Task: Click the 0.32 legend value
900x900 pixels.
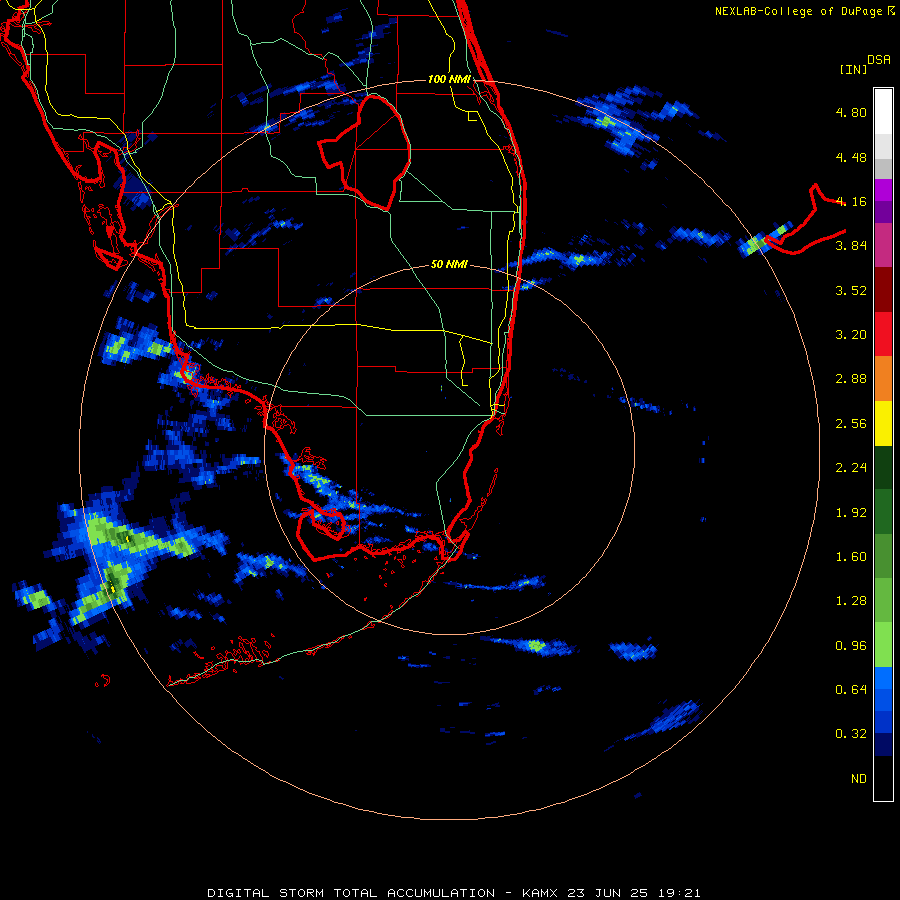Action: click(x=851, y=734)
